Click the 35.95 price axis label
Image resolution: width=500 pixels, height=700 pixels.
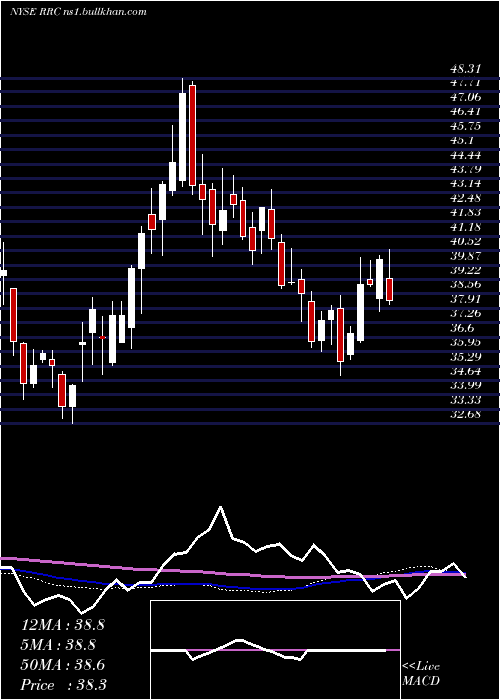pos(465,342)
